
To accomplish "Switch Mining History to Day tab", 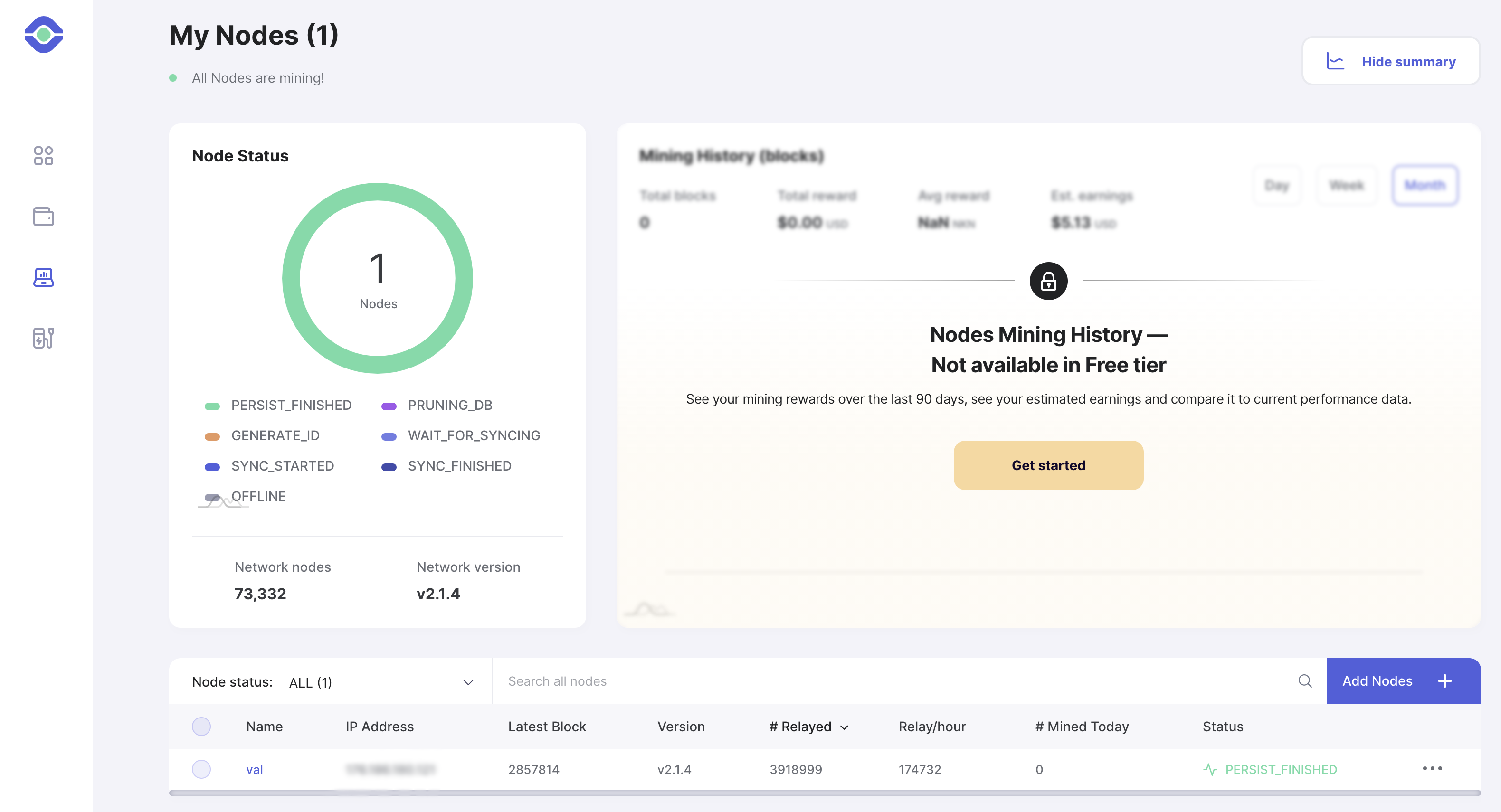I will [1277, 186].
